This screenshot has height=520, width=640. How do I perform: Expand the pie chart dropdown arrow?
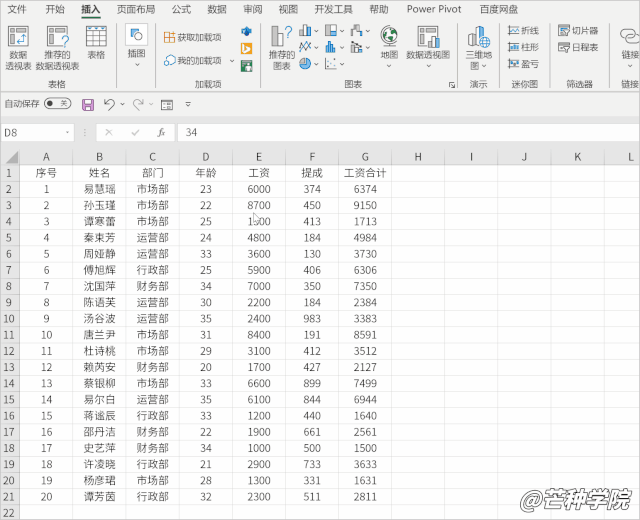coord(316,64)
